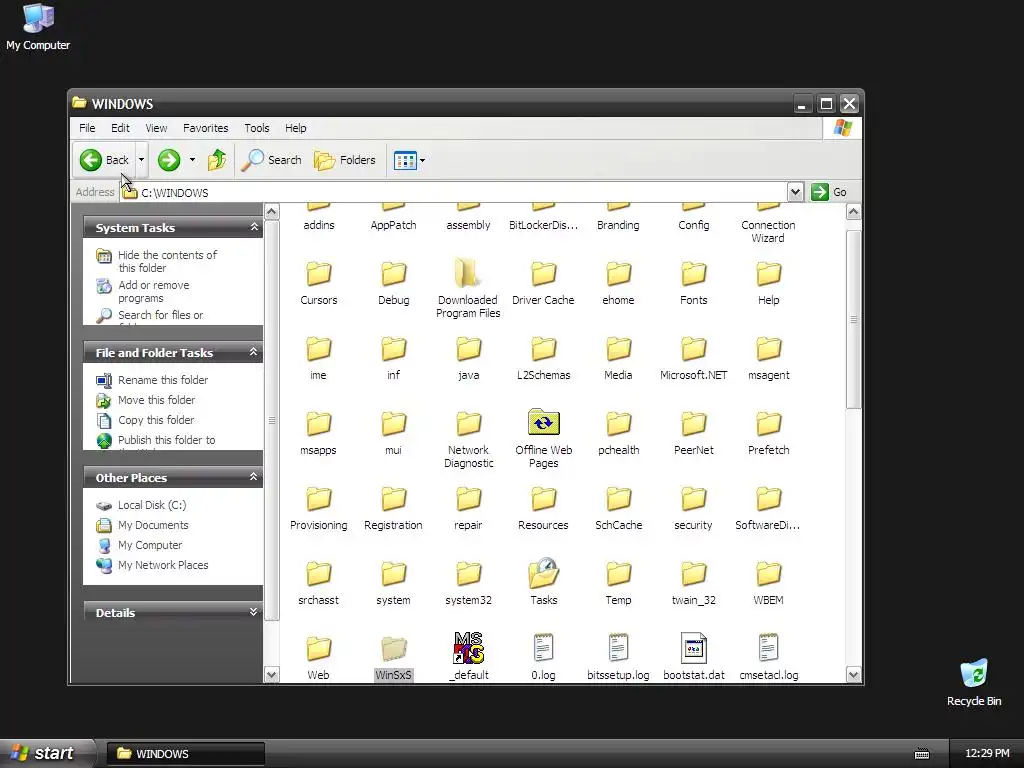Click Copy this folder link

(146, 420)
